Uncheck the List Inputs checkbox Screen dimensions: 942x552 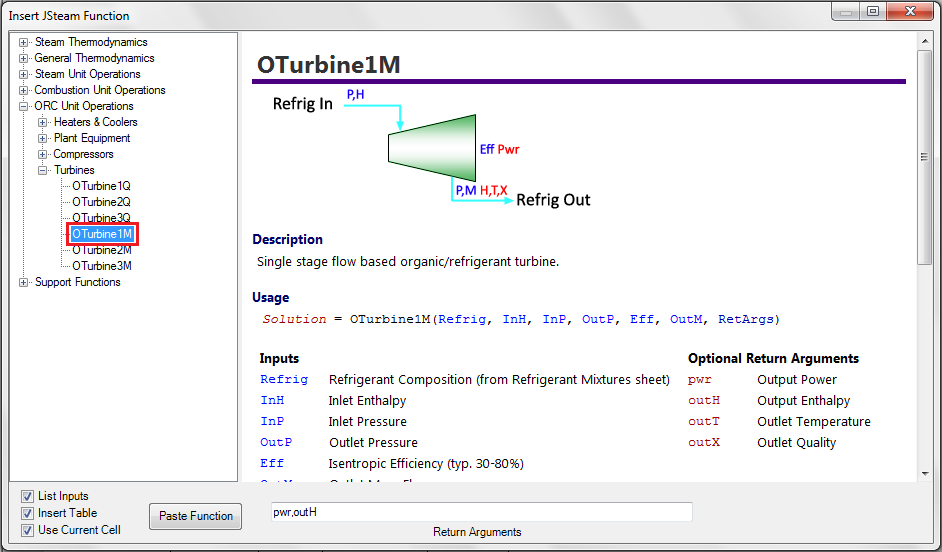coord(27,496)
